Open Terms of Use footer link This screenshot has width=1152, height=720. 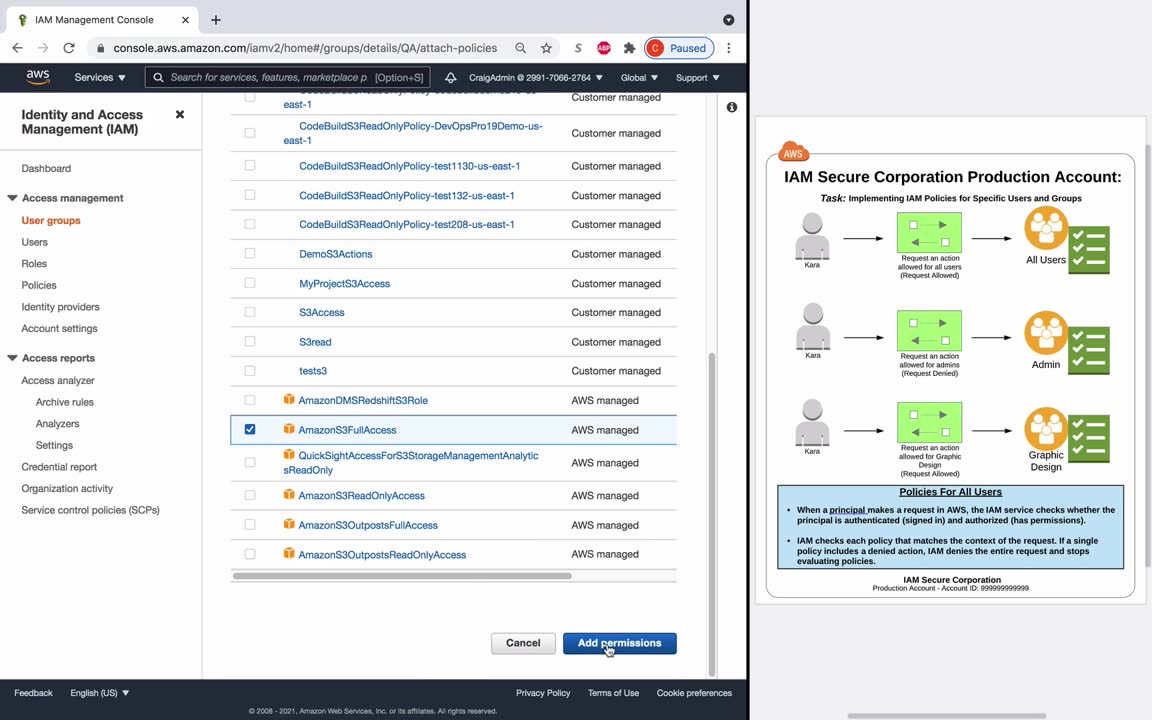tap(613, 693)
